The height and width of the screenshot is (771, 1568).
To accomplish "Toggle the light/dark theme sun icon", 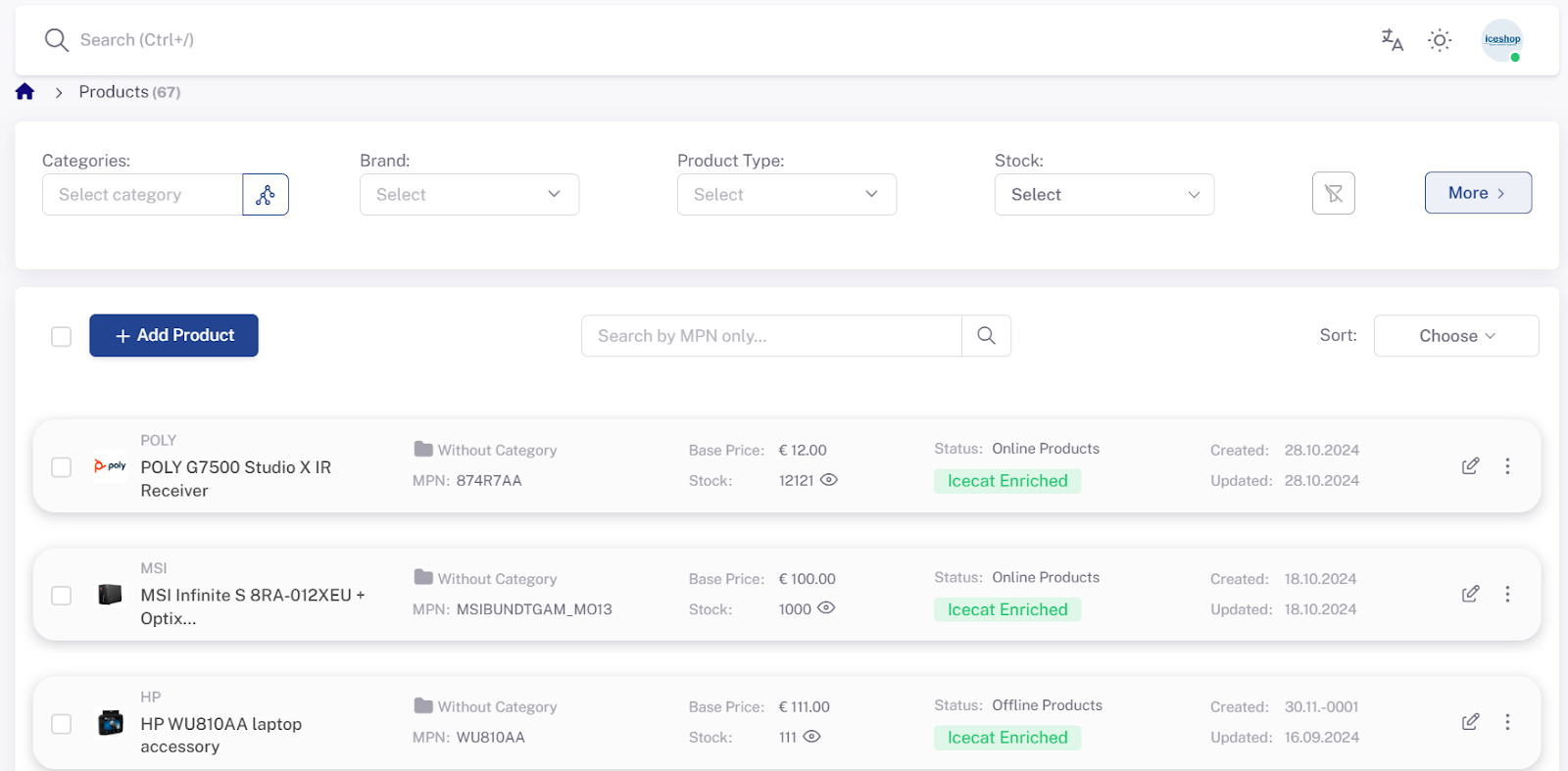I will (x=1440, y=40).
